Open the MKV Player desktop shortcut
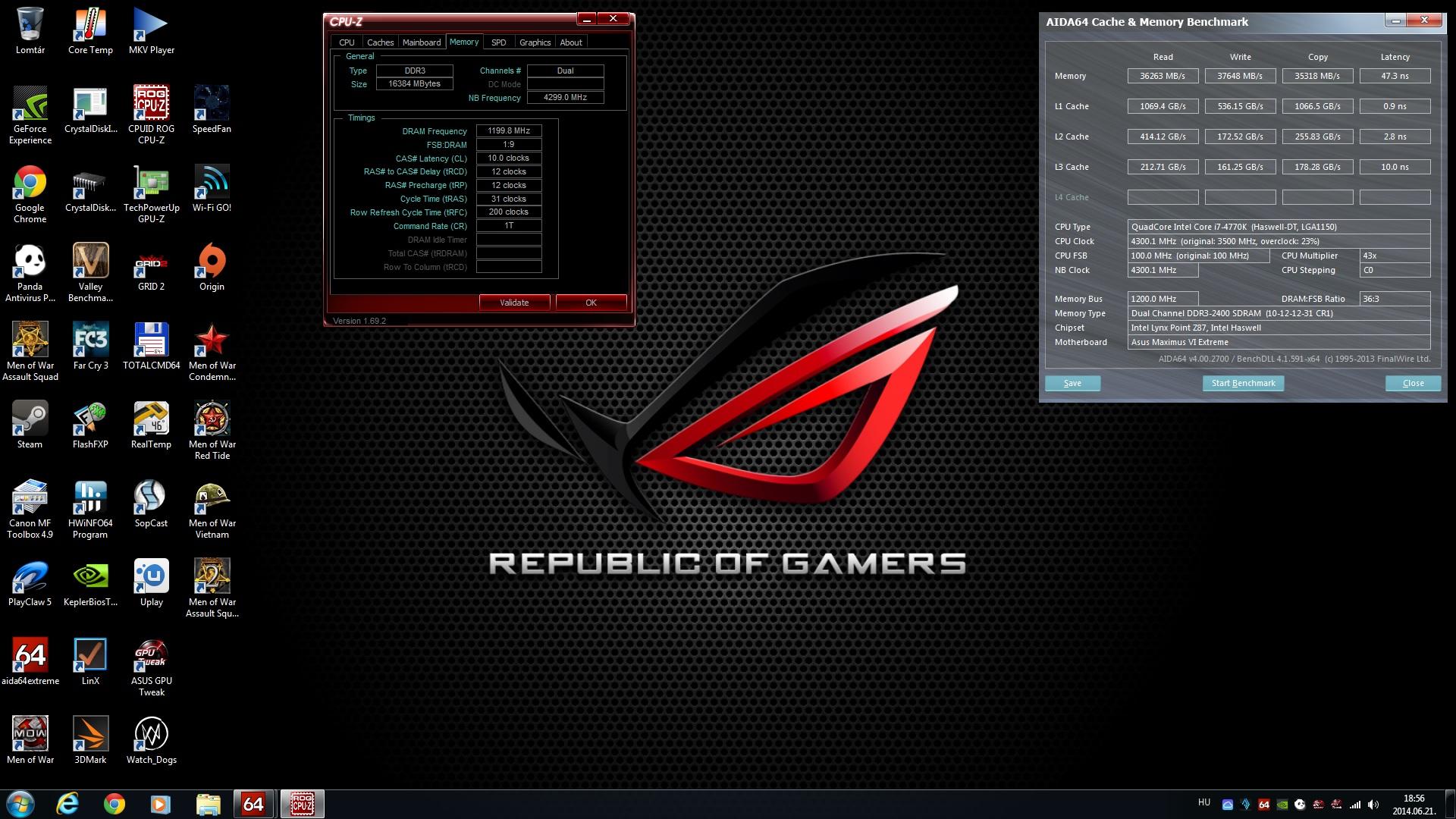Viewport: 1456px width, 819px height. [x=151, y=31]
